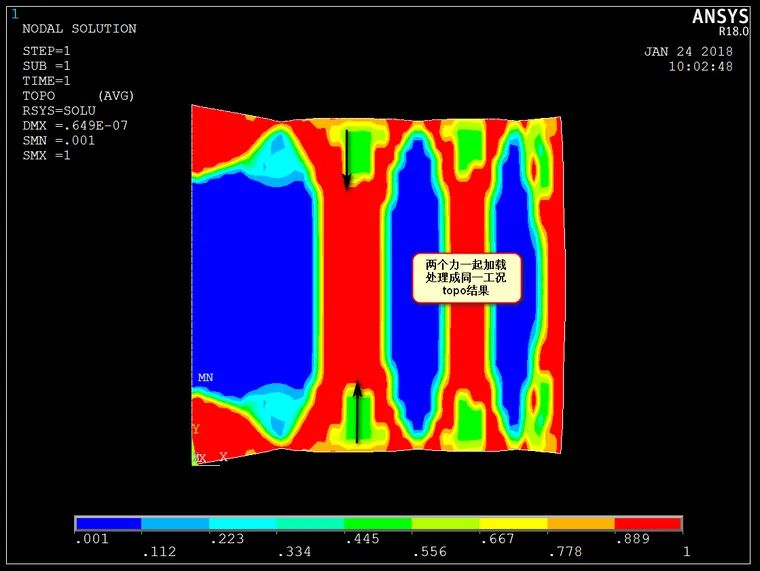Viewport: 760px width, 571px height.
Task: Click the RSYS=SOLU text
Action: pyautogui.click(x=59, y=111)
